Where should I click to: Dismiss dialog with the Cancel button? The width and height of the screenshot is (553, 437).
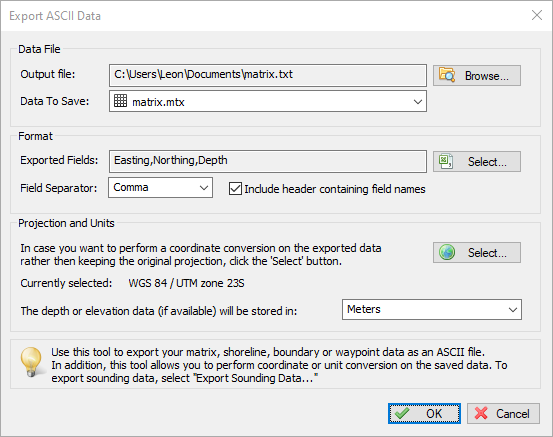pyautogui.click(x=503, y=413)
